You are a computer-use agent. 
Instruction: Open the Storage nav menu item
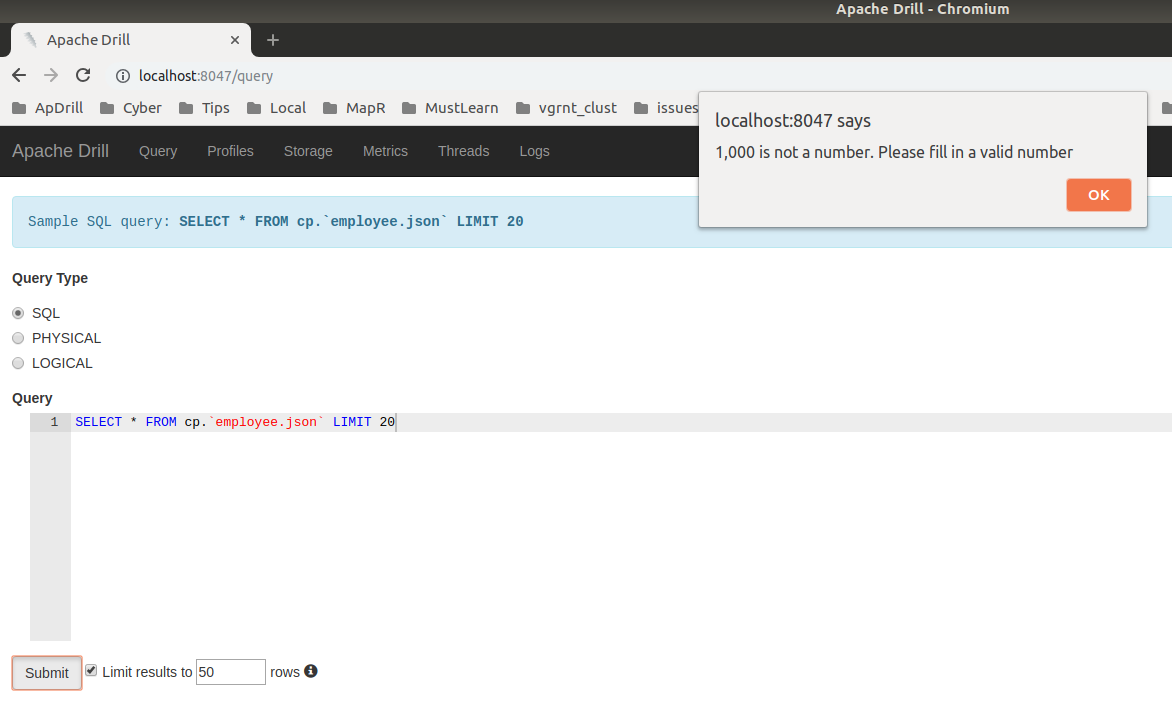[x=308, y=151]
